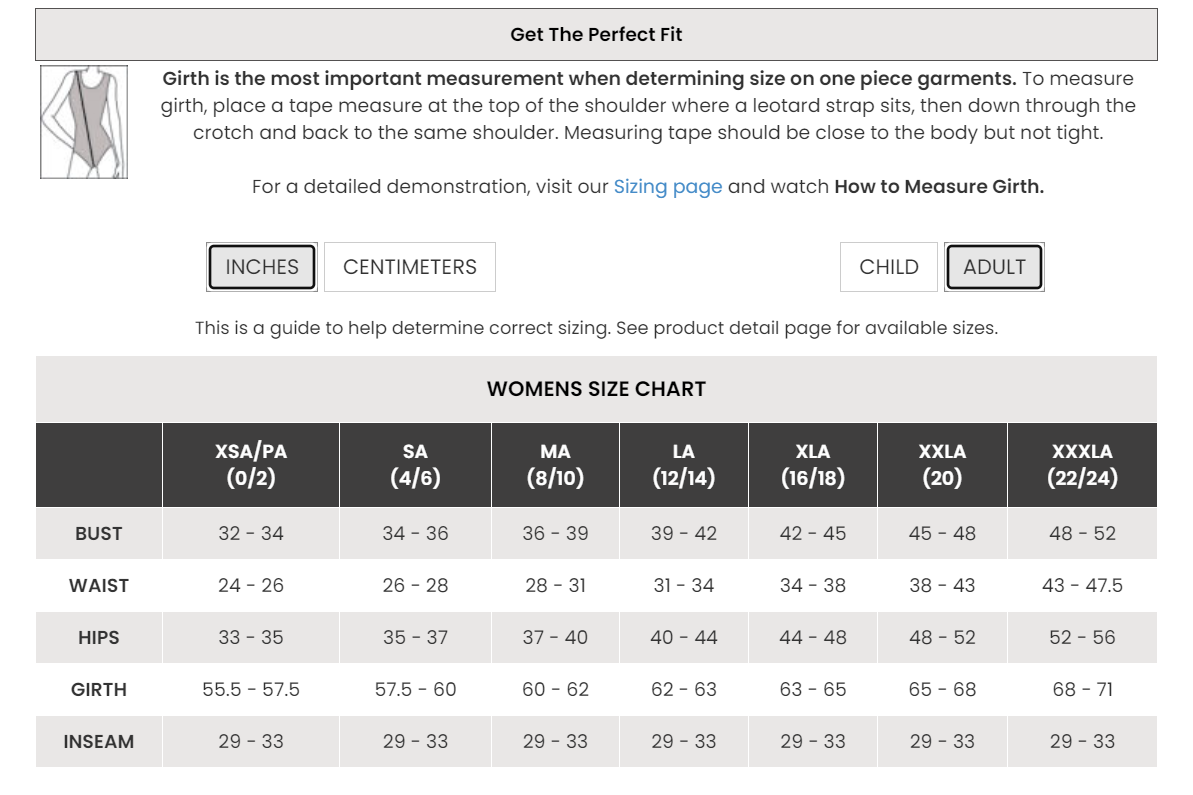Viewport: 1193px width, 795px height.
Task: Click the BUST row label
Action: point(99,534)
